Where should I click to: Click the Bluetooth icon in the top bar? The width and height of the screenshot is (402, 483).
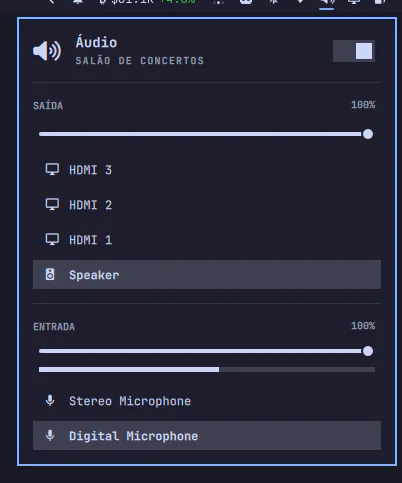tap(274, 2)
